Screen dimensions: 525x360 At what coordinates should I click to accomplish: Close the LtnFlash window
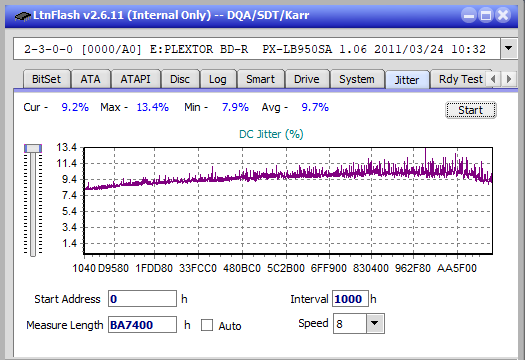503,15
